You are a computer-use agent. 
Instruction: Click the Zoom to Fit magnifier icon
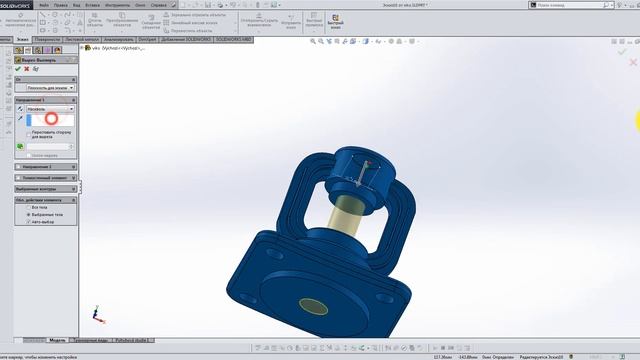313,42
